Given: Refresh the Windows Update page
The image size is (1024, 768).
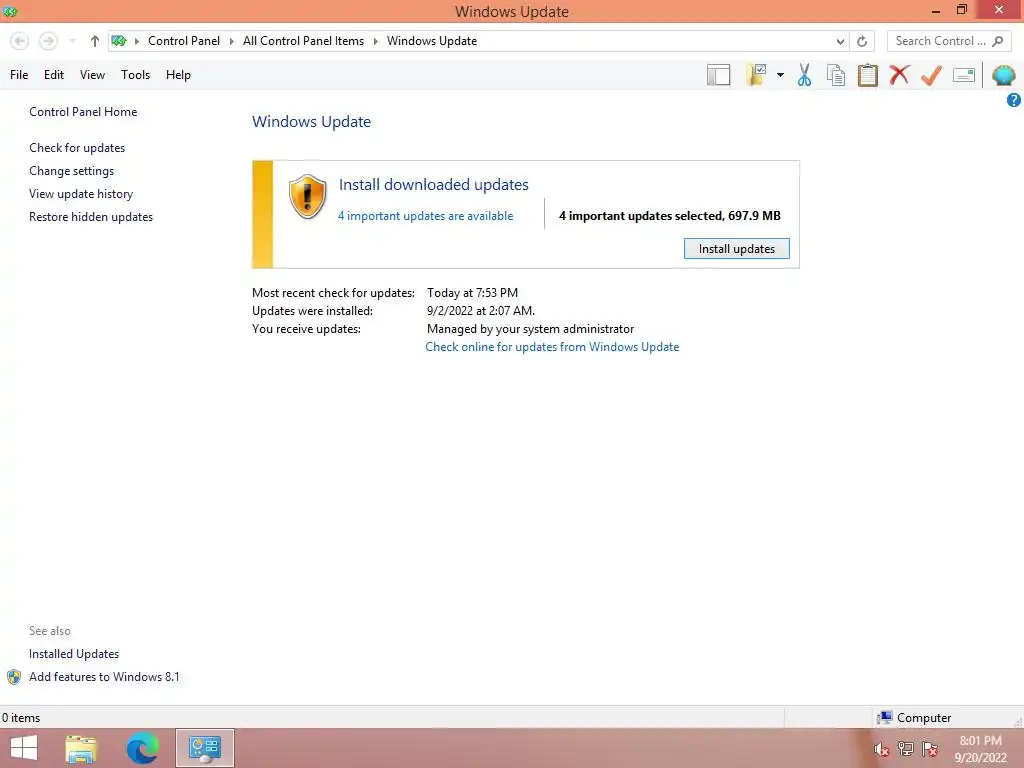Looking at the screenshot, I should (x=862, y=41).
